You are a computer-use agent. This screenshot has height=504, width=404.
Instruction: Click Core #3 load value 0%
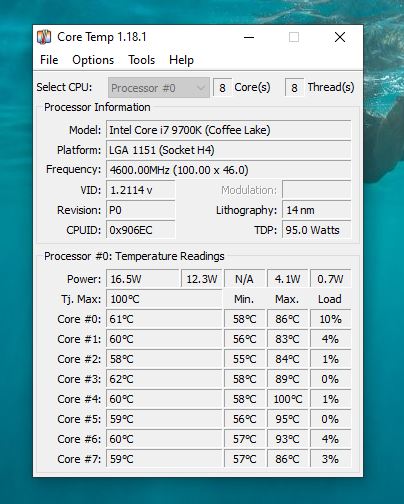[330, 379]
